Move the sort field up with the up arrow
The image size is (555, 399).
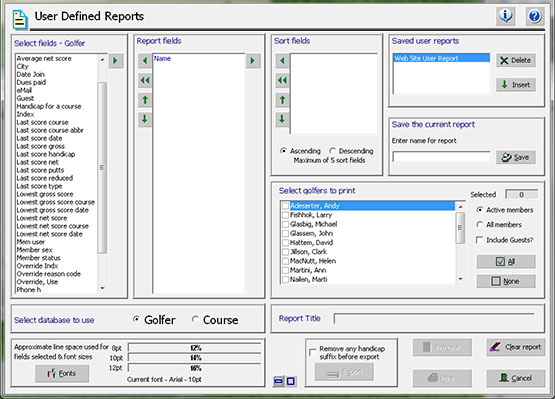(x=282, y=100)
